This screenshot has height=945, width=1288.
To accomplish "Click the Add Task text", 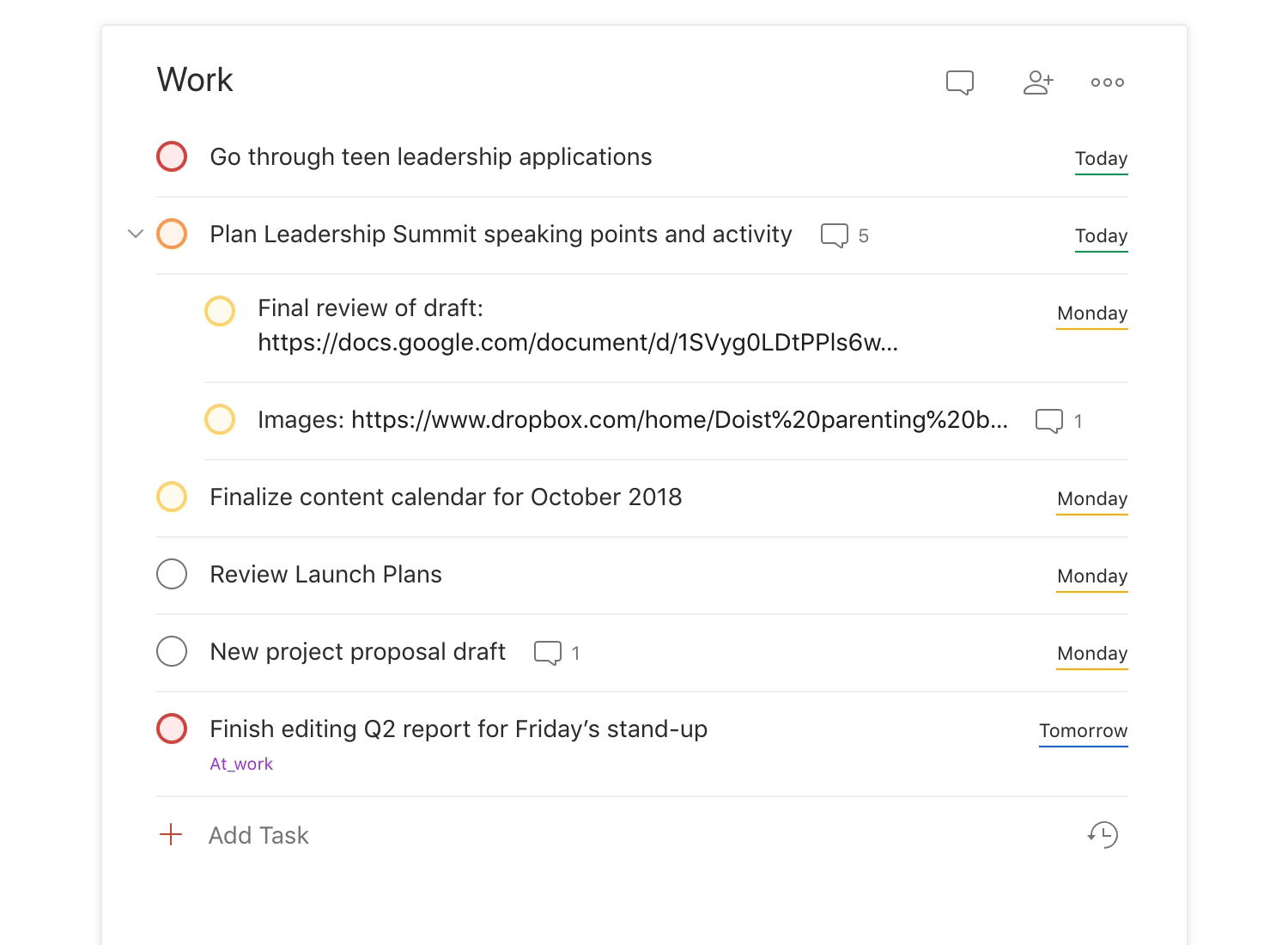I will (x=258, y=835).
